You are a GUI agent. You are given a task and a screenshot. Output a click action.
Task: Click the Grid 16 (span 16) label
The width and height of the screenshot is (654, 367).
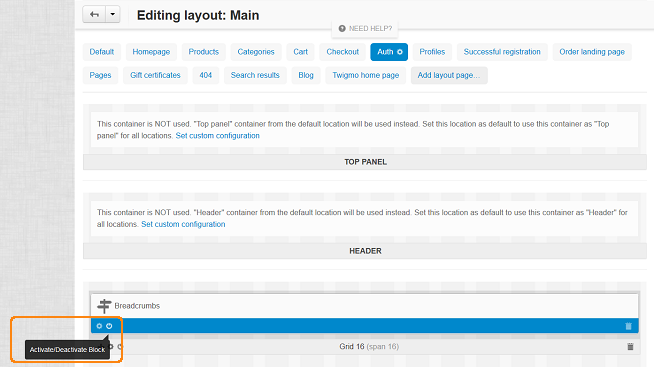(x=369, y=347)
